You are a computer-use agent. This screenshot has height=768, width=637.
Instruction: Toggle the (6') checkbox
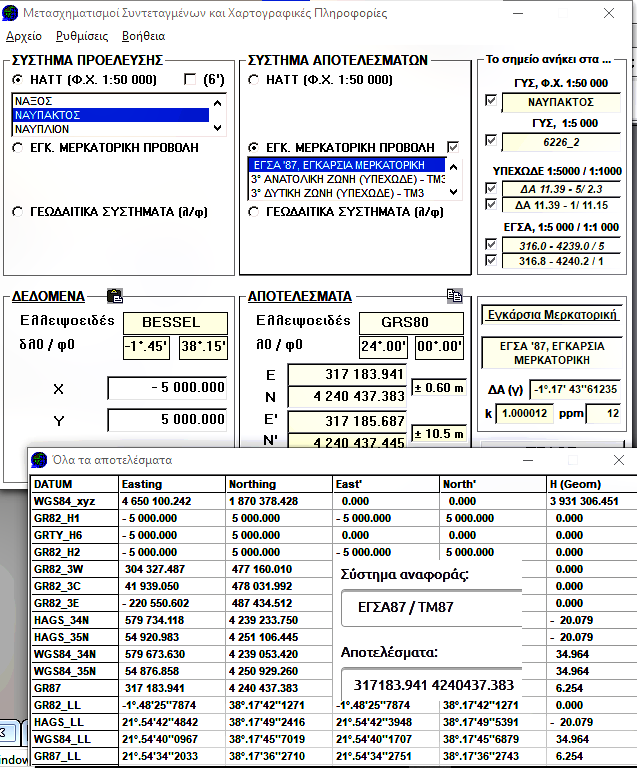(x=190, y=79)
